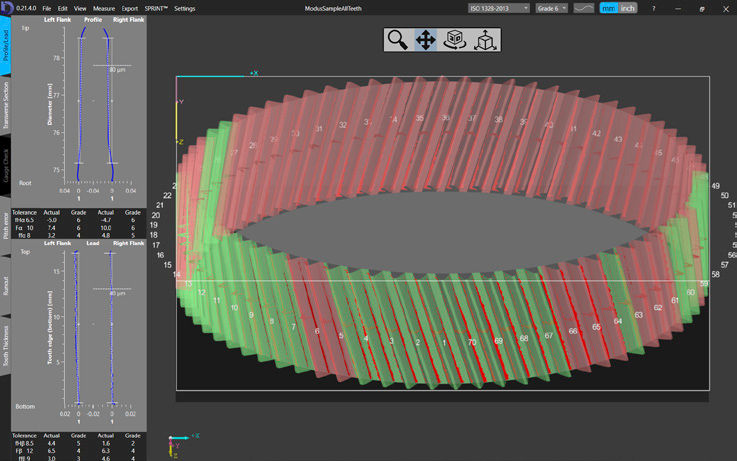Open the Settings menu
Screen dimensions: 737x461
click(184, 8)
